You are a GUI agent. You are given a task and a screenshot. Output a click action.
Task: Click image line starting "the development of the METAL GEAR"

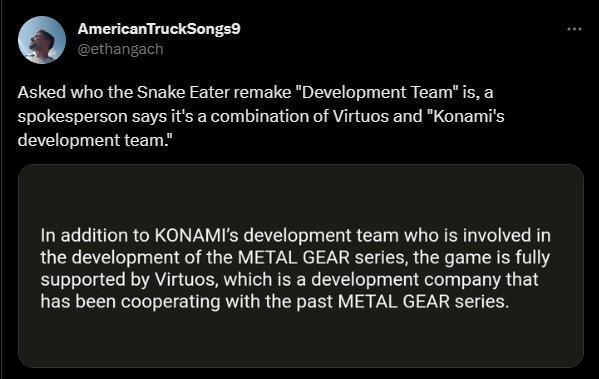(x=295, y=258)
